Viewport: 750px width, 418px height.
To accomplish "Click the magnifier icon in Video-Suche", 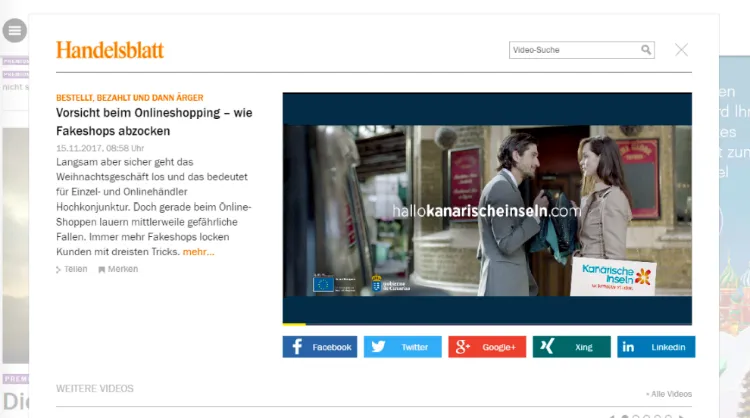I will point(646,50).
